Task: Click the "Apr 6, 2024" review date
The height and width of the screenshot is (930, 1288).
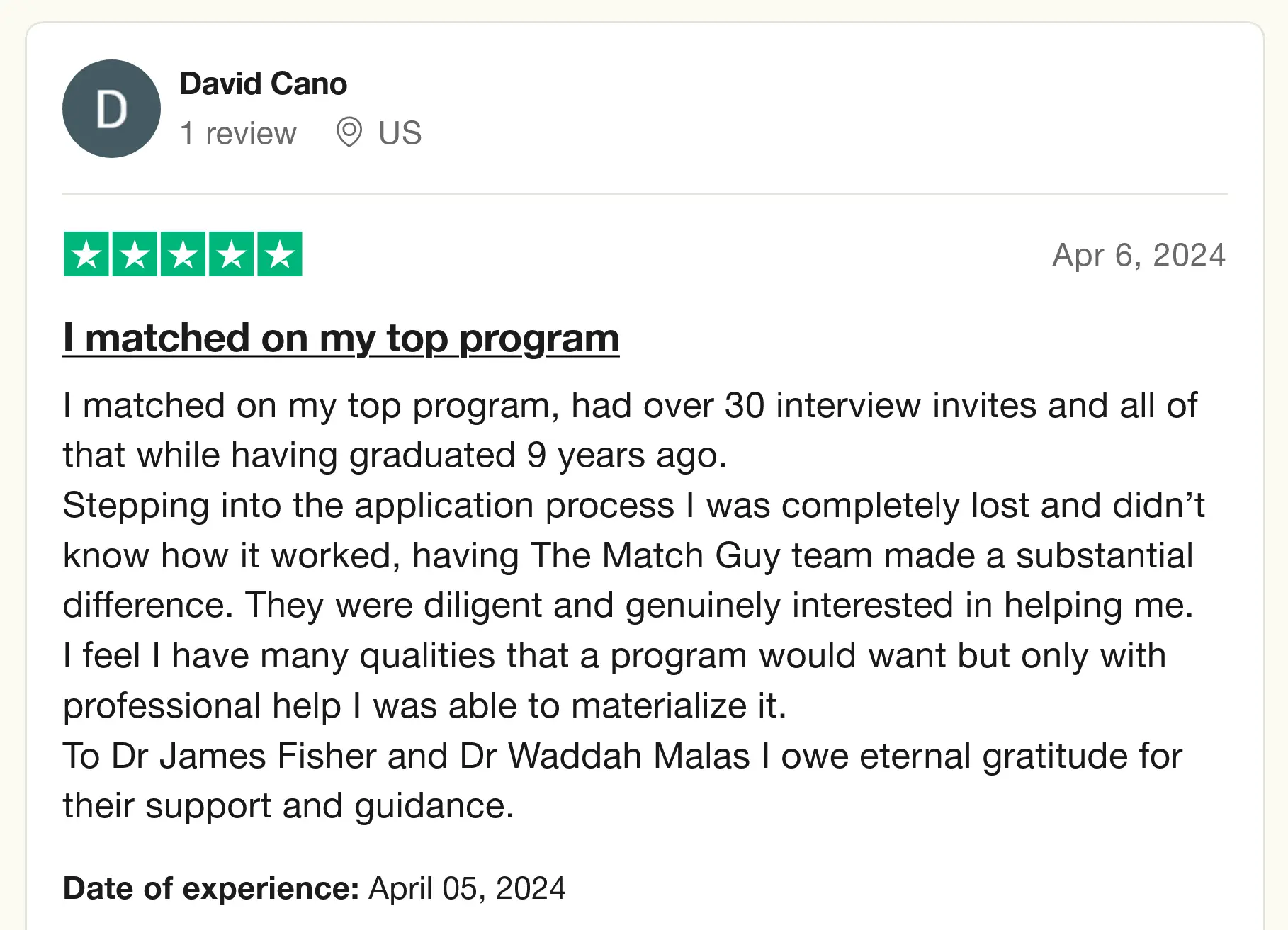Action: 1139,255
